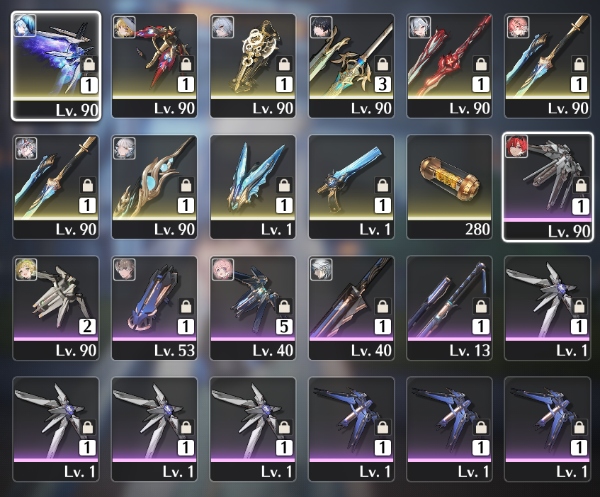Click the blonde witch-hat character avatar icon
Screen dimensions: 600x497
124,27
